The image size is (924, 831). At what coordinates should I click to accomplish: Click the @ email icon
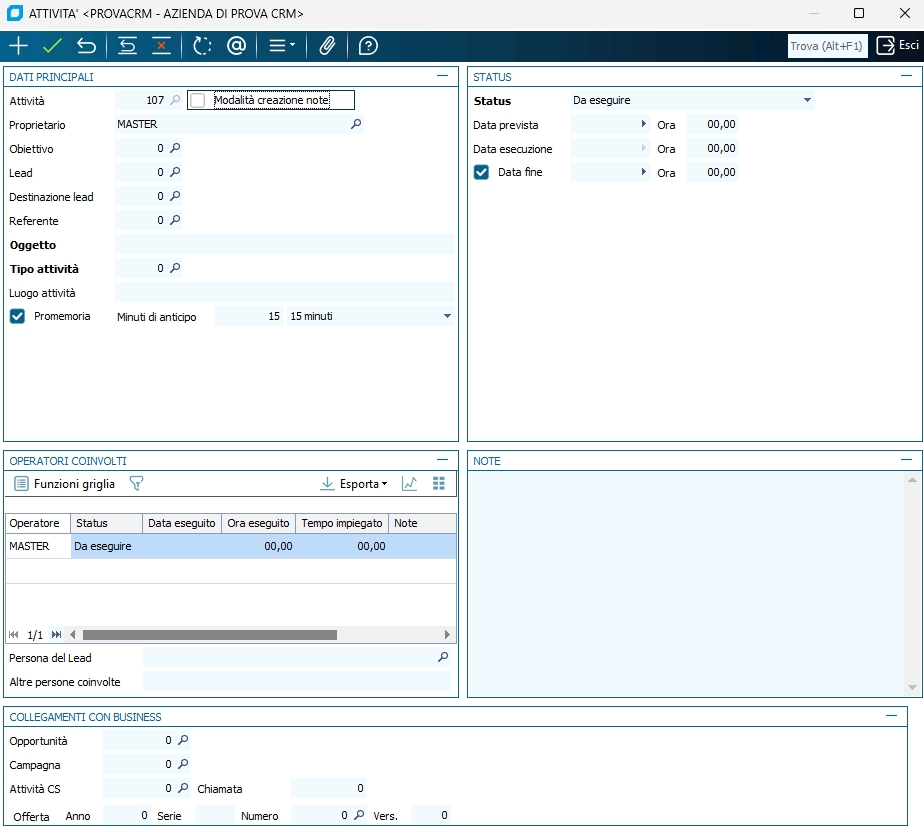point(236,46)
